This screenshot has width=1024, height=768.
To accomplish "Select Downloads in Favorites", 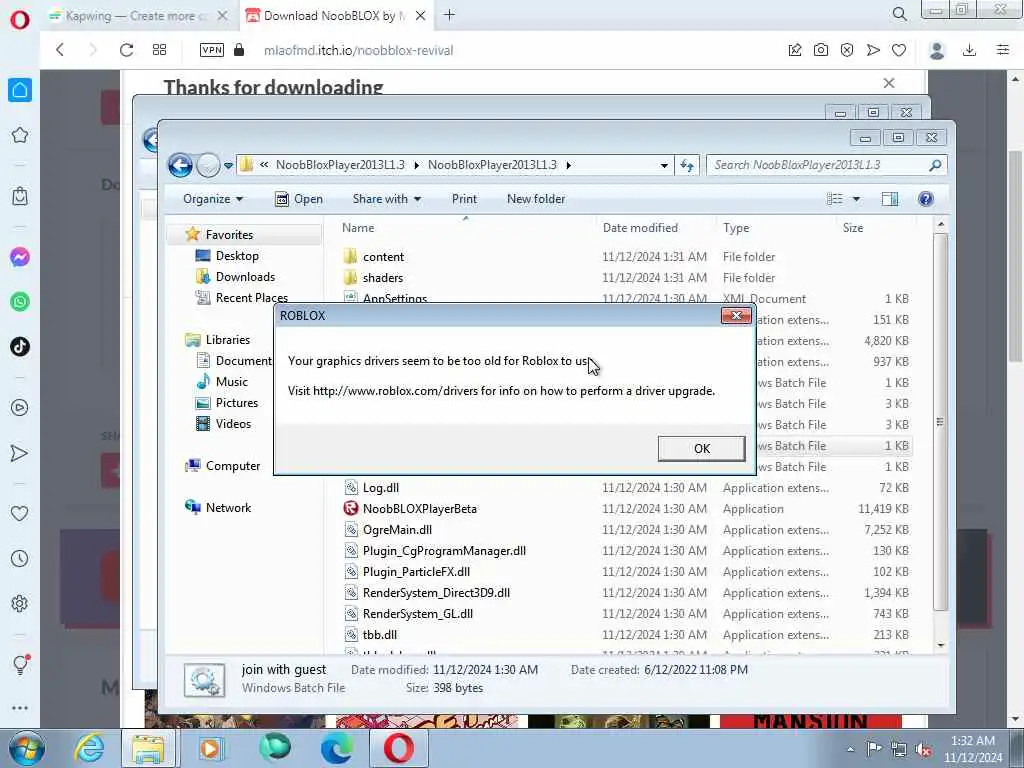I will [x=235, y=277].
